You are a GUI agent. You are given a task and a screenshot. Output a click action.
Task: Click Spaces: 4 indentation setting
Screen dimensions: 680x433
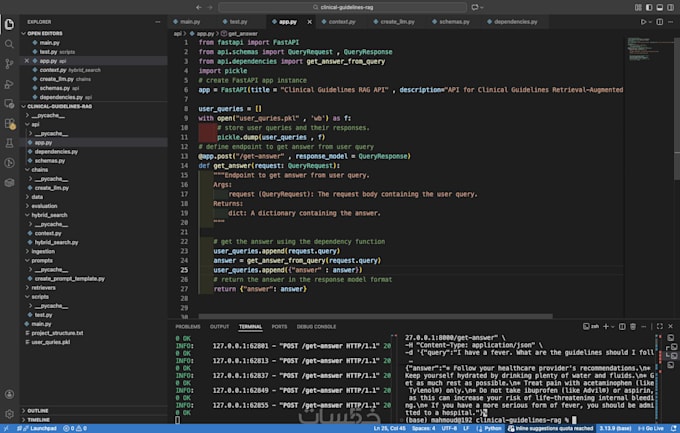pyautogui.click(x=423, y=428)
